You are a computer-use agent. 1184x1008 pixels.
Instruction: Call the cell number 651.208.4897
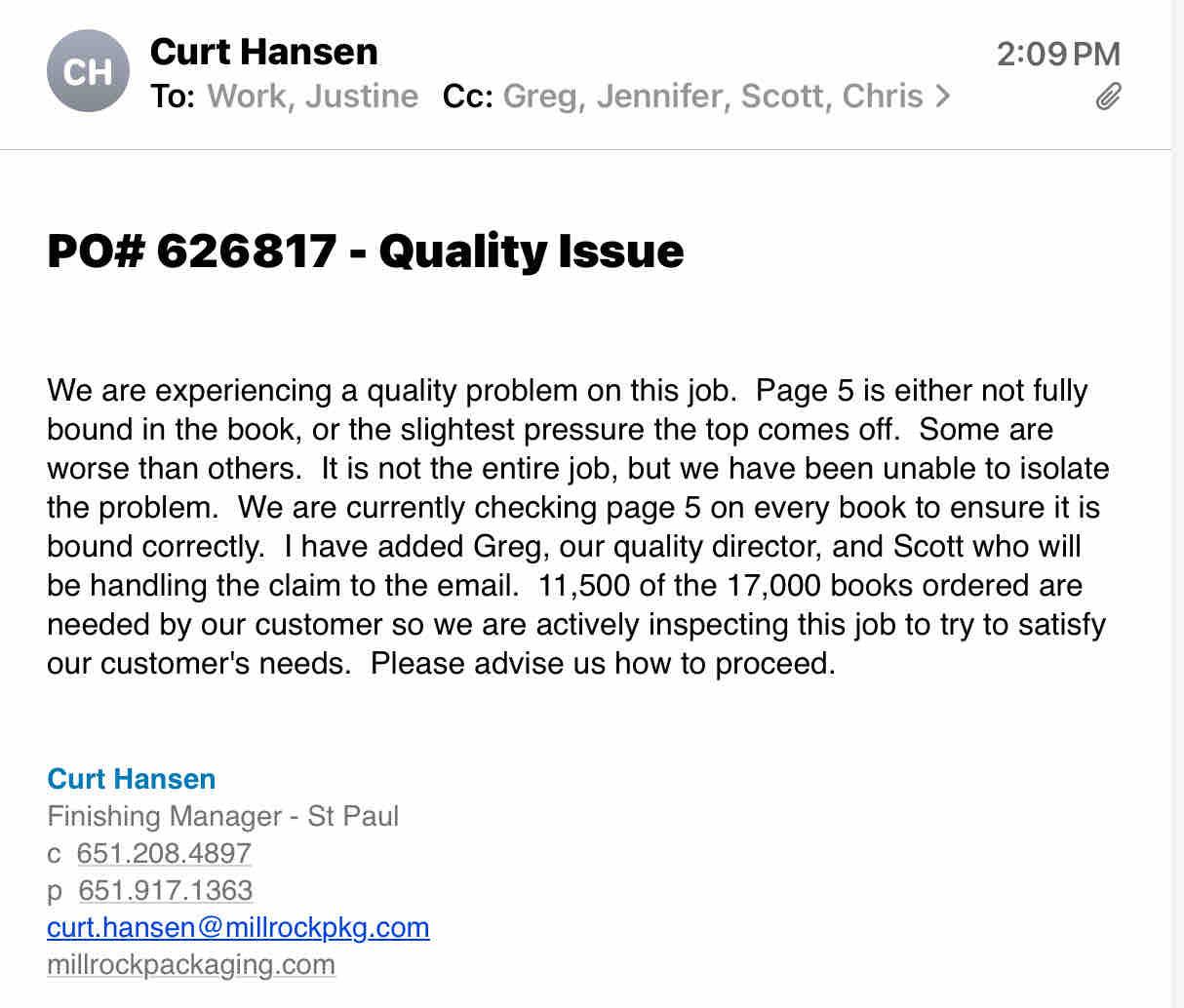click(x=164, y=853)
